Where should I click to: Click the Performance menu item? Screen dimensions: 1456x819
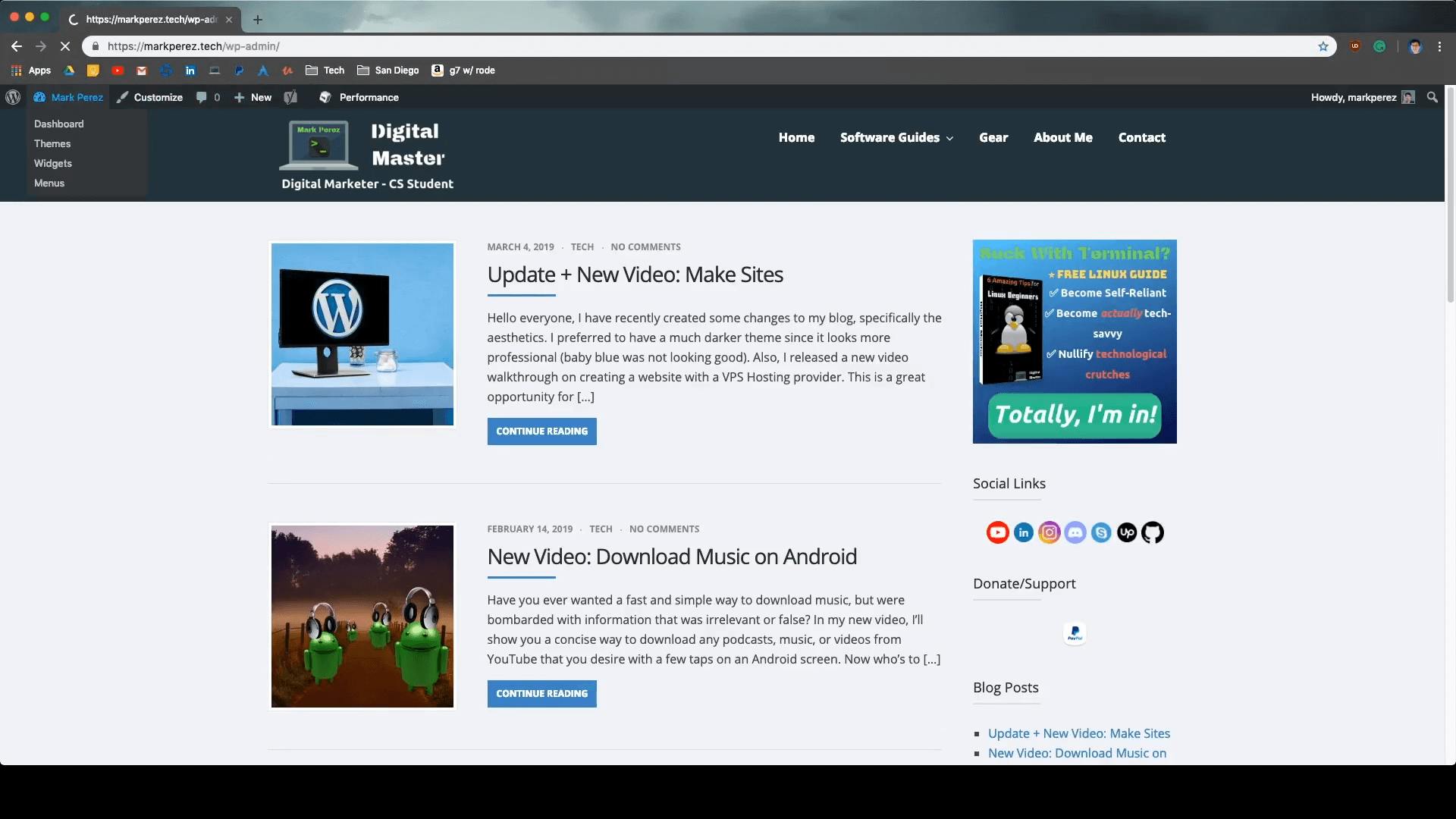tap(369, 97)
